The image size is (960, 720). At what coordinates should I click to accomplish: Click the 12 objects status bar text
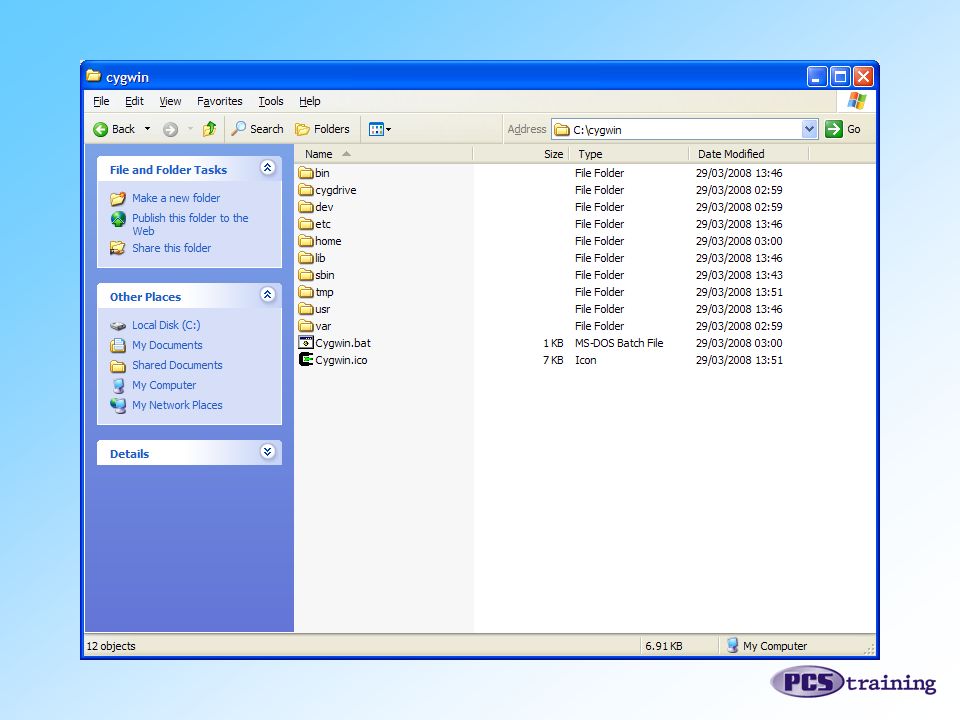pos(111,646)
